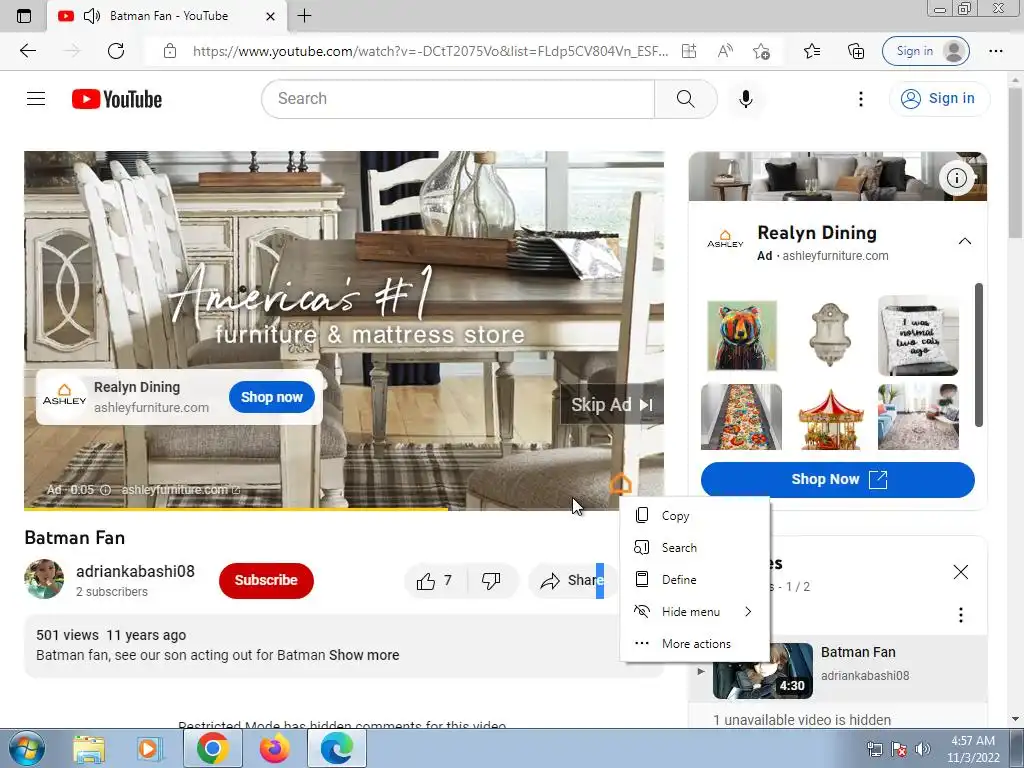Image resolution: width=1024 pixels, height=768 pixels.
Task: Open Windows Explorer from the taskbar
Action: tap(89, 749)
